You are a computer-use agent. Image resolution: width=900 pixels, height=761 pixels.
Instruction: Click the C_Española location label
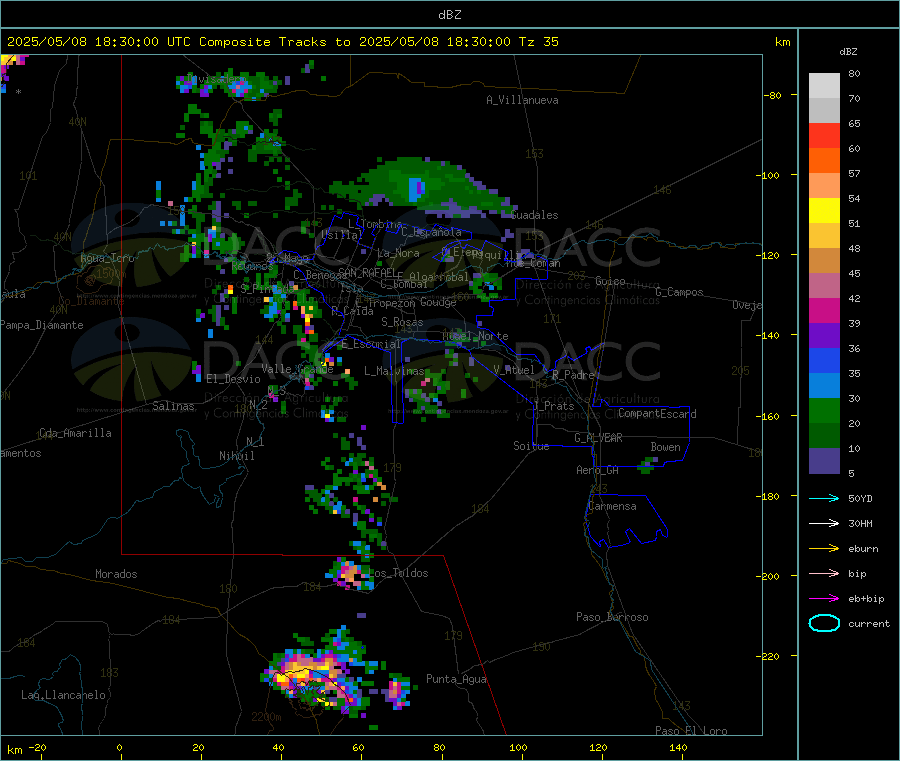(x=432, y=232)
